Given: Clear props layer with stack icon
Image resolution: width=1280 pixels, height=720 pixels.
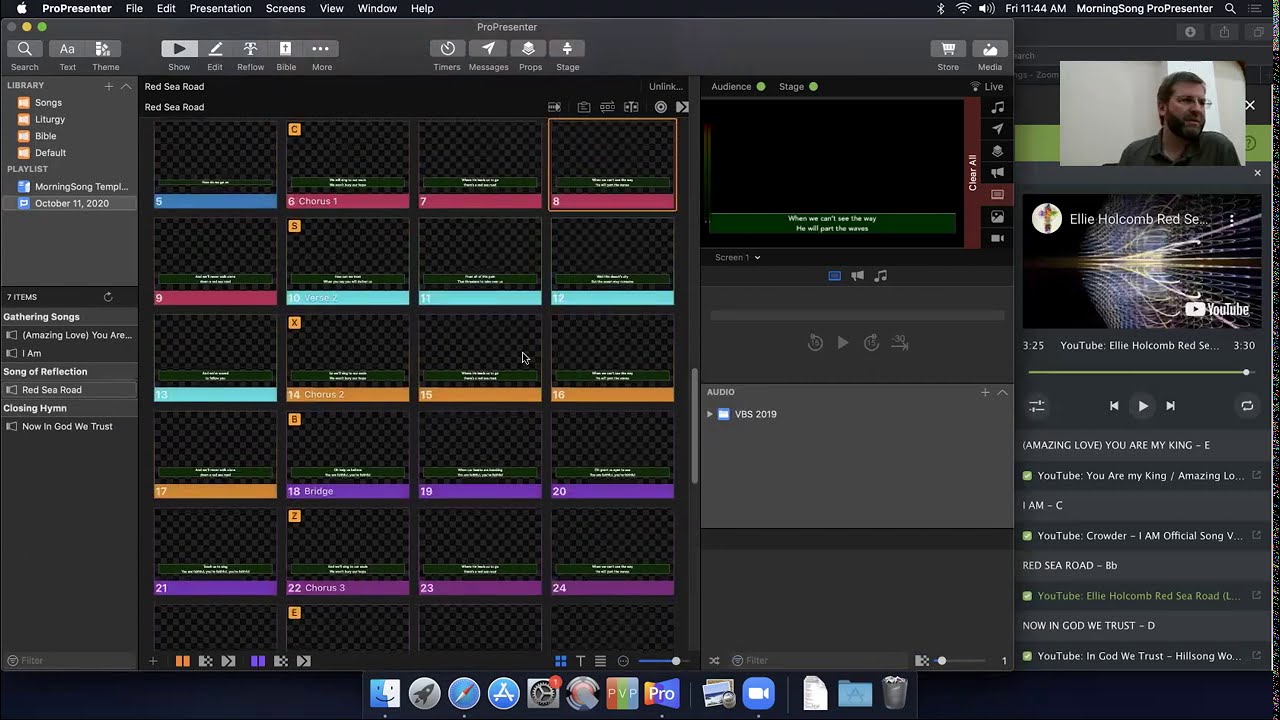Looking at the screenshot, I should [997, 151].
